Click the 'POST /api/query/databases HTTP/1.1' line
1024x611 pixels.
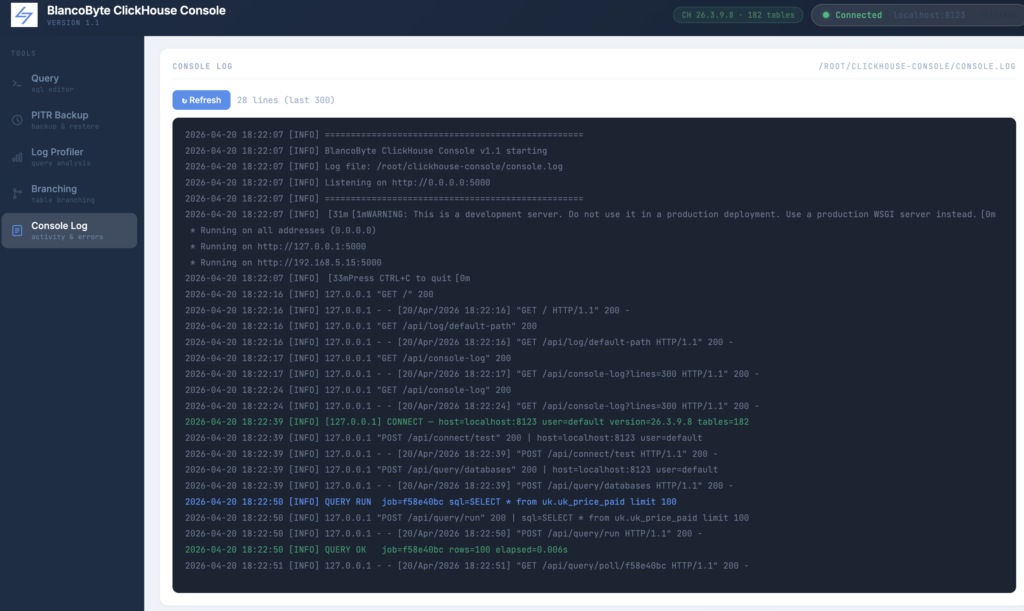click(x=459, y=486)
